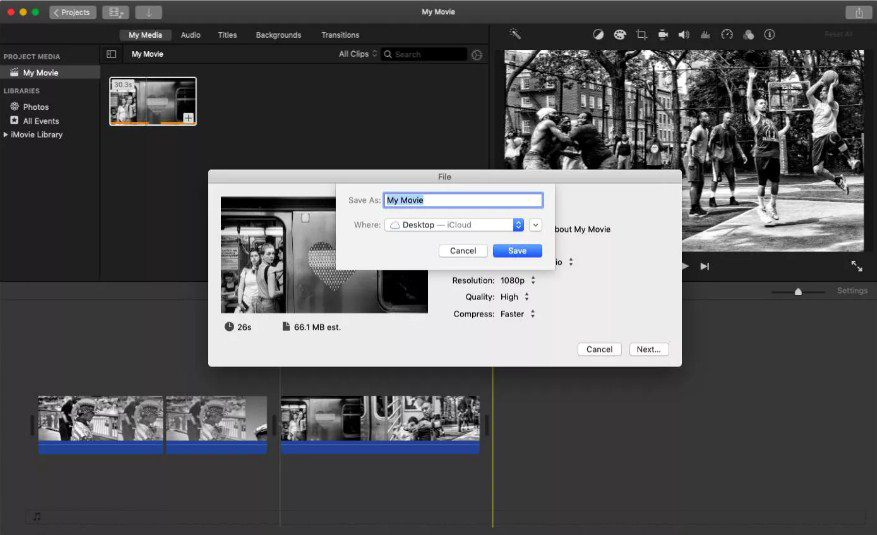Switch to the Backgrounds tab
The width and height of the screenshot is (877, 535).
279,35
